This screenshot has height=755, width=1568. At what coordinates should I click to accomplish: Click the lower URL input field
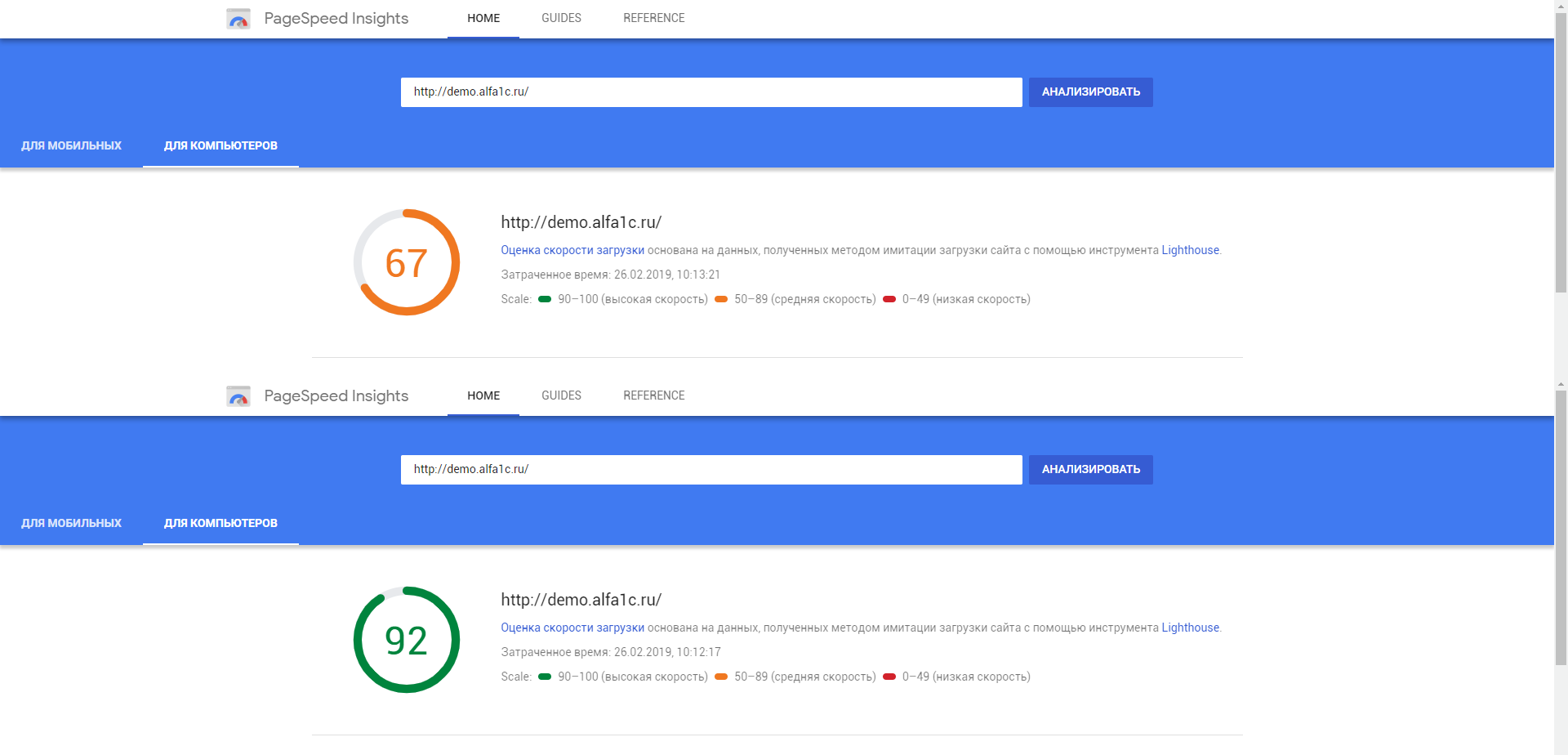coord(711,470)
